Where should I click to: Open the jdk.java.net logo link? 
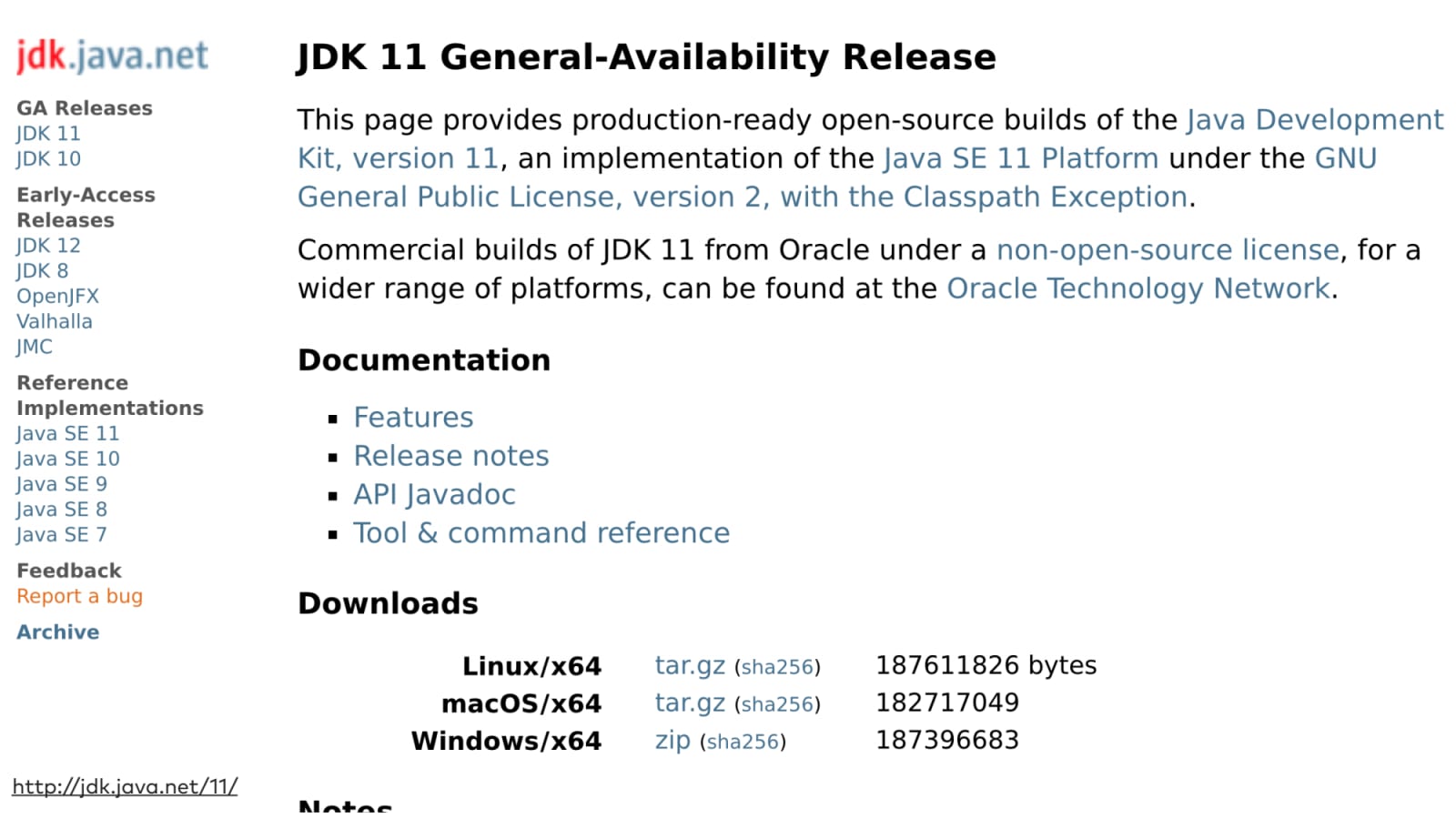[x=112, y=56]
